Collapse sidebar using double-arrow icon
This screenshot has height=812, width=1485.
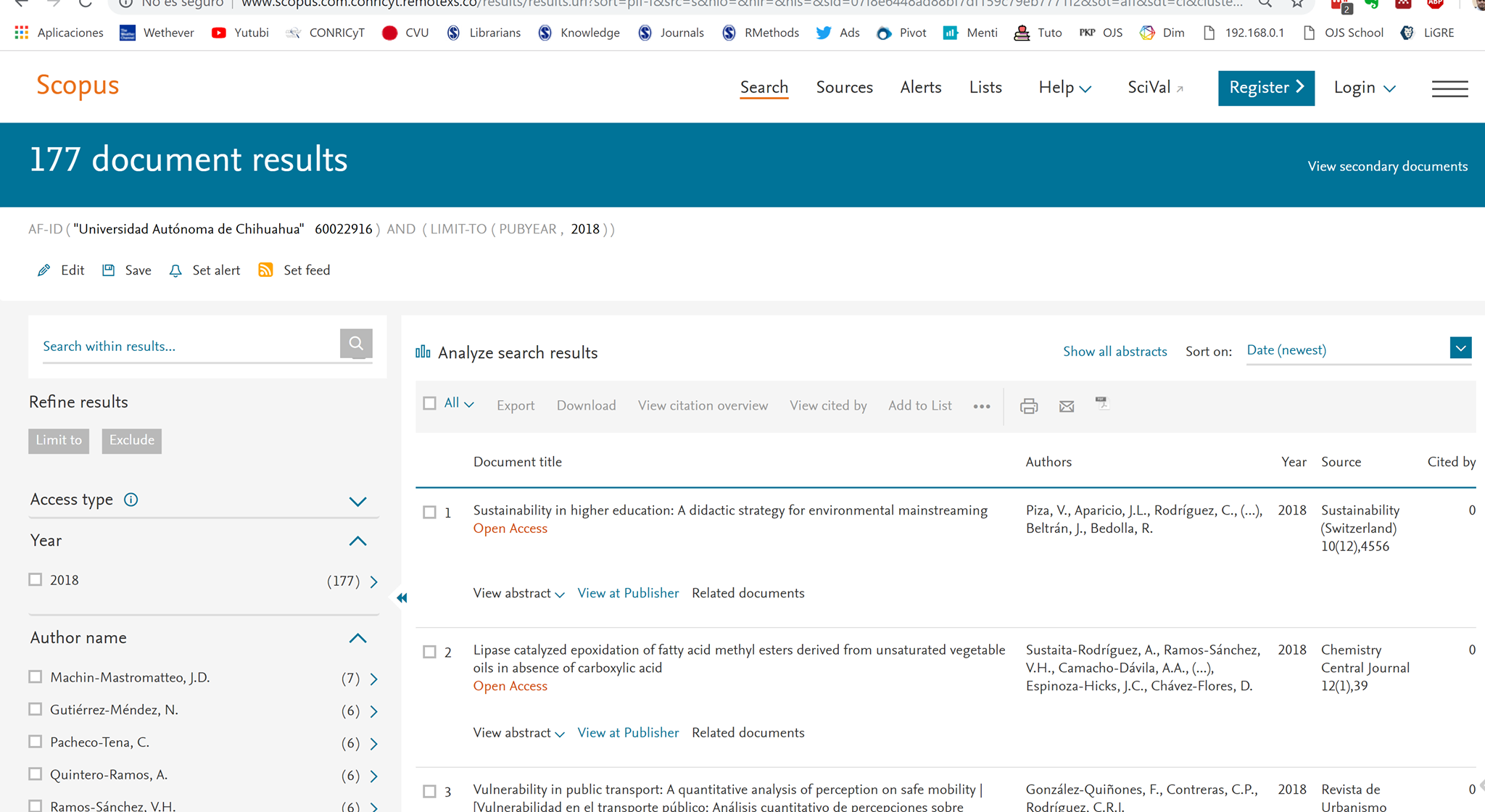tap(402, 597)
